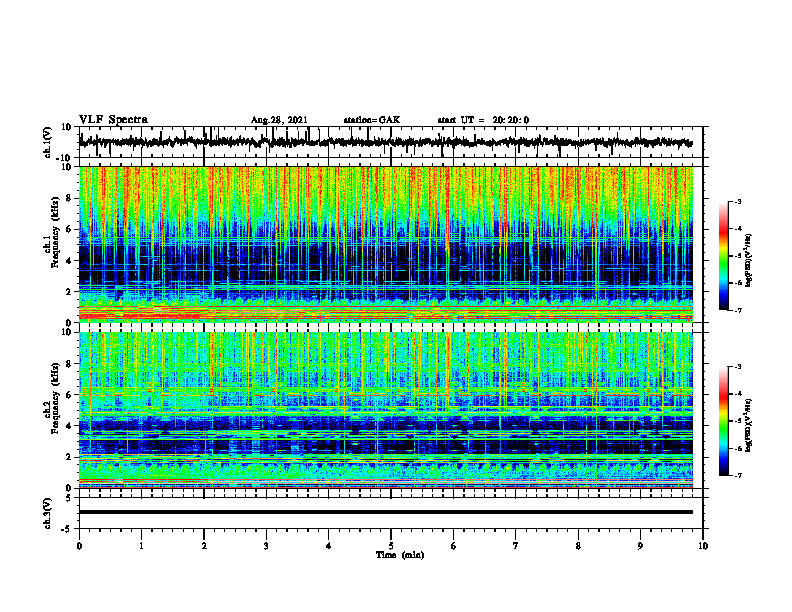Click the "ch.3(V)" axis label

(47, 514)
